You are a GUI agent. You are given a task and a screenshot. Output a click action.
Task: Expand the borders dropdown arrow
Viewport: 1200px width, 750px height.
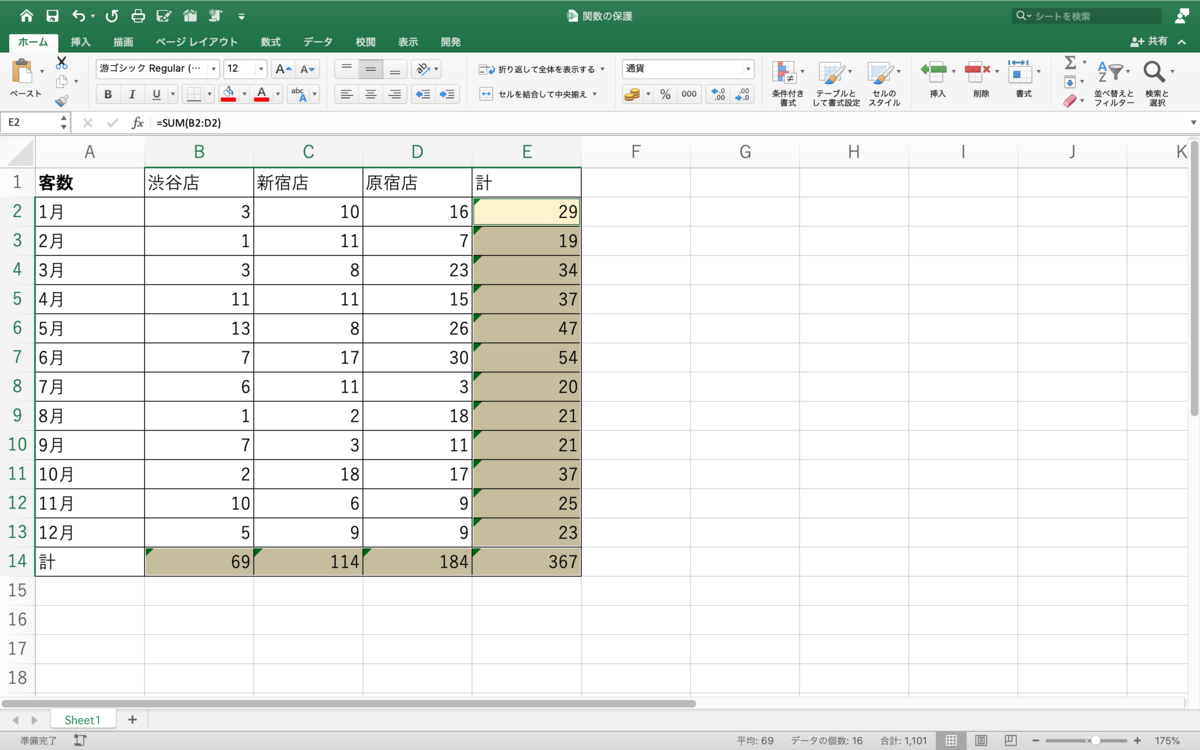coord(210,94)
